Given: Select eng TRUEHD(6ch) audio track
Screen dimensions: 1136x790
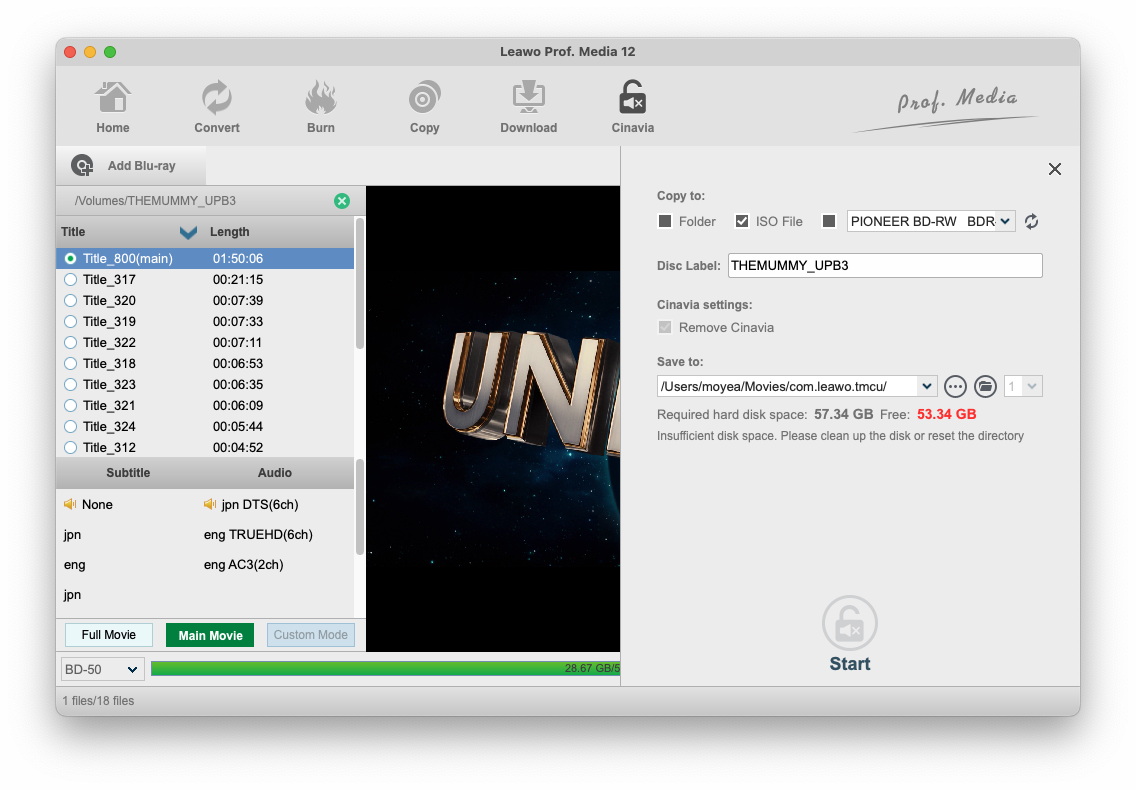Looking at the screenshot, I should (258, 535).
